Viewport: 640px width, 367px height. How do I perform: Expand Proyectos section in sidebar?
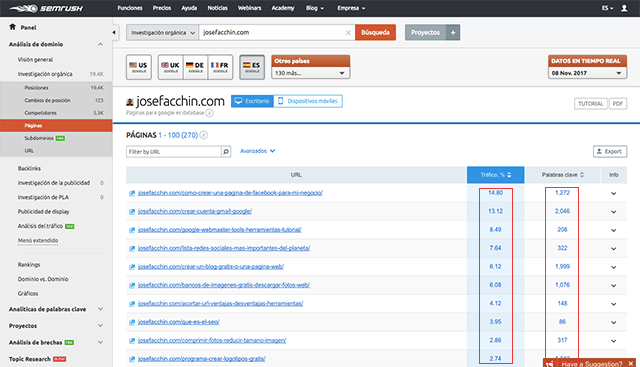coord(100,326)
